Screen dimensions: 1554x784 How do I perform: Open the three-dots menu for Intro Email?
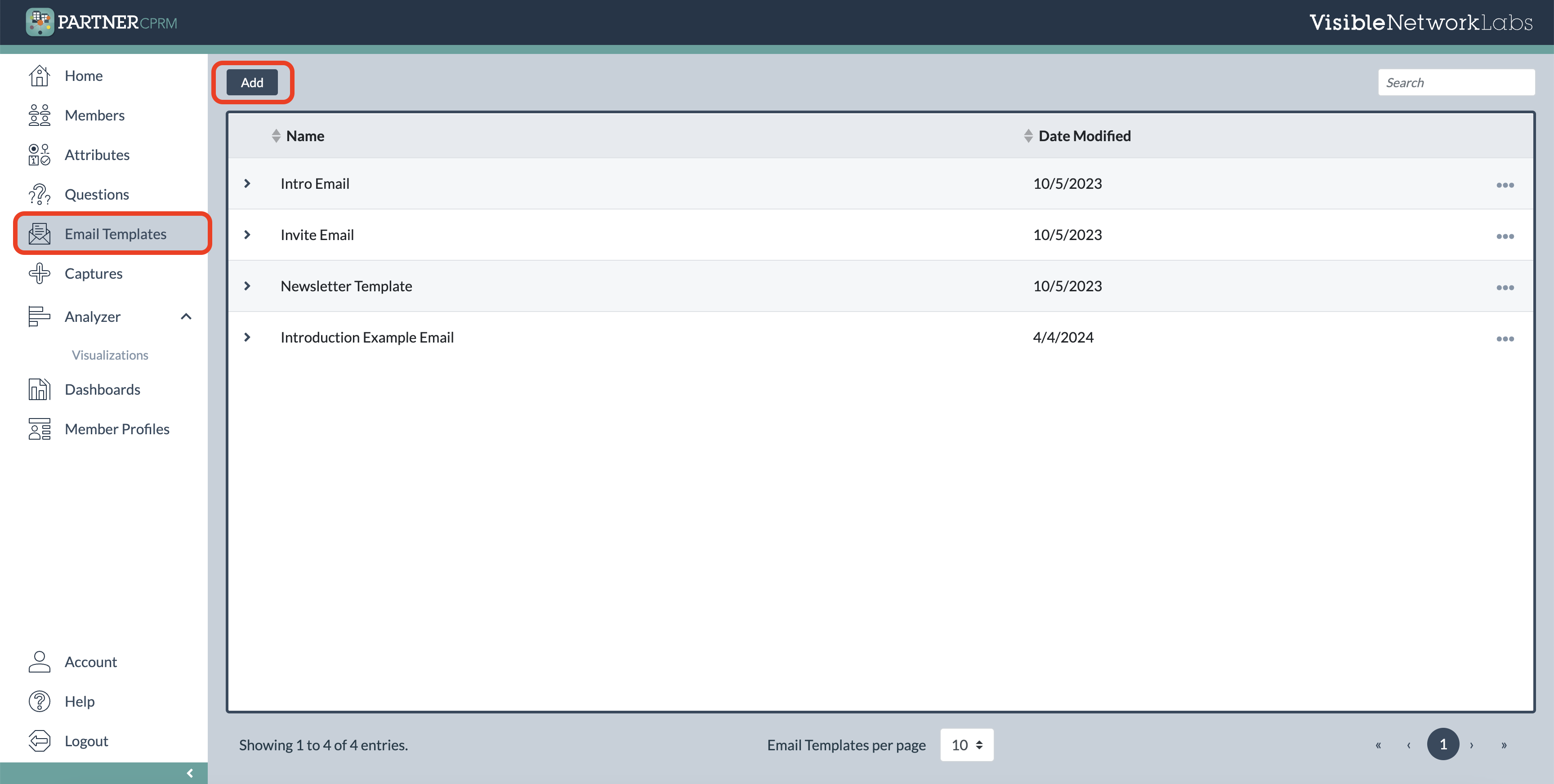[x=1505, y=185]
